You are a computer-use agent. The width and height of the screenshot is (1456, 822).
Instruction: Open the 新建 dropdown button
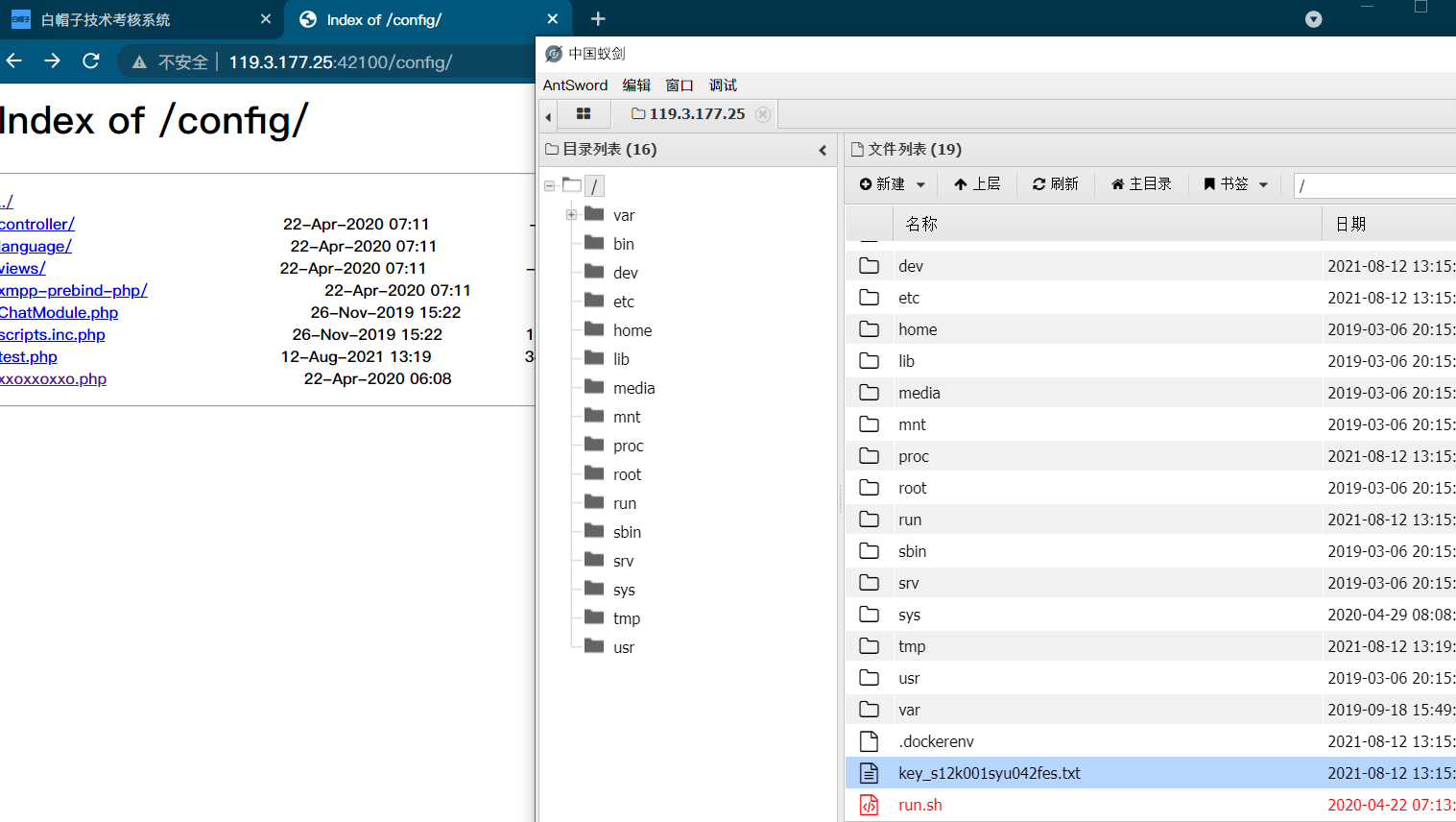[x=893, y=184]
